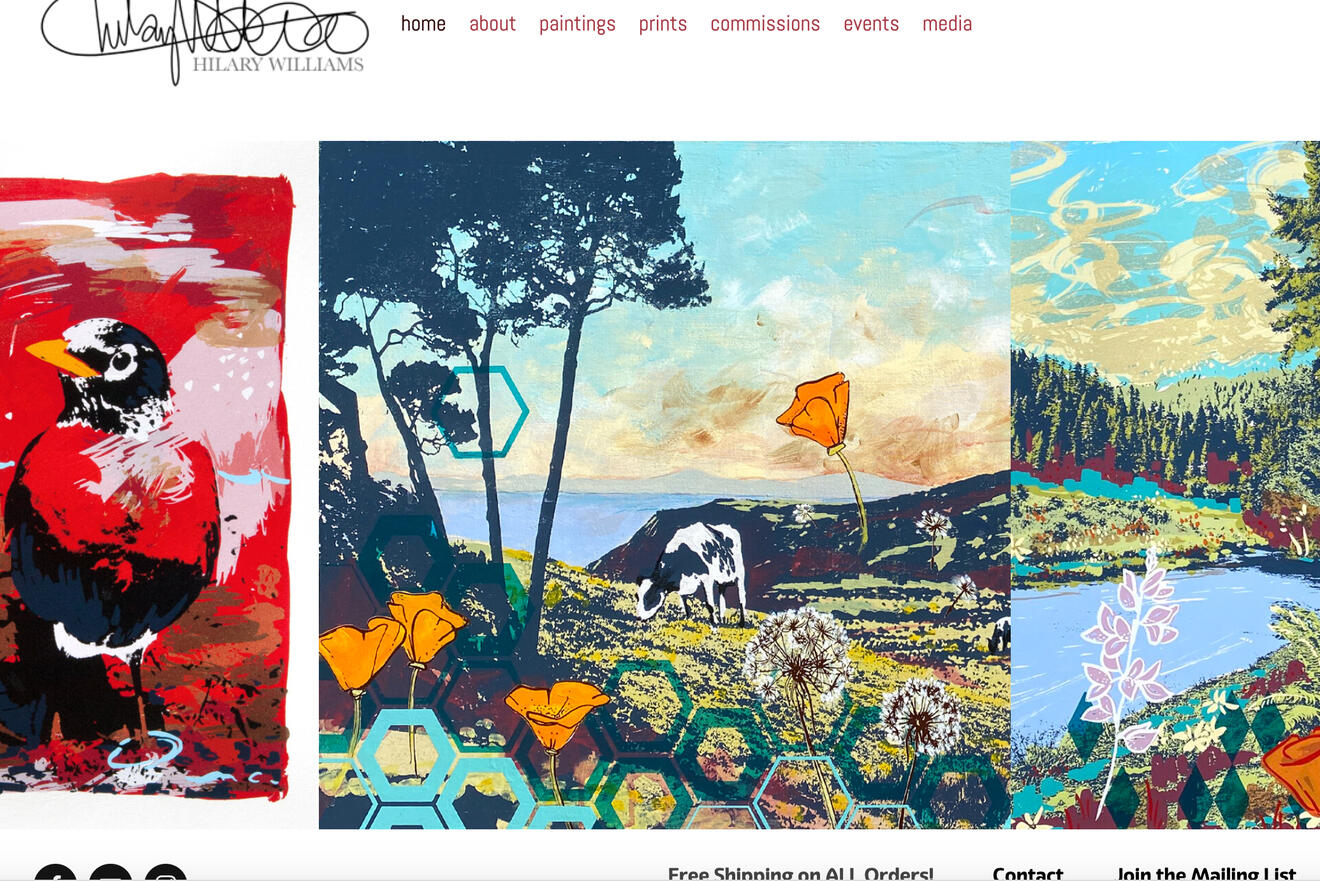Click Free Shipping on ALL Orders text
This screenshot has height=881, width=1320.
tap(801, 874)
